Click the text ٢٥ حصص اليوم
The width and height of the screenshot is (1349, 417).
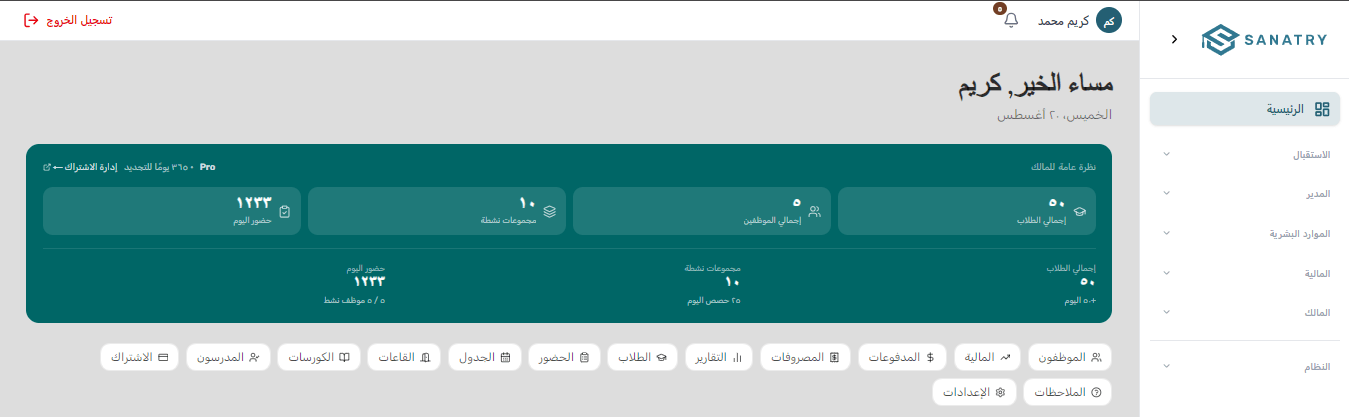click(x=714, y=300)
